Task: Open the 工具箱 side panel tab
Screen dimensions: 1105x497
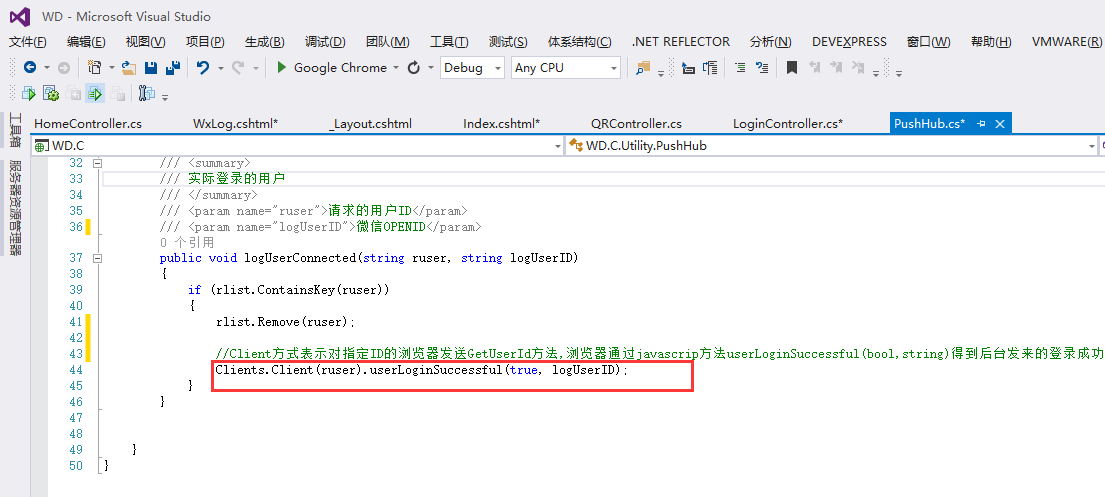Action: coord(15,130)
